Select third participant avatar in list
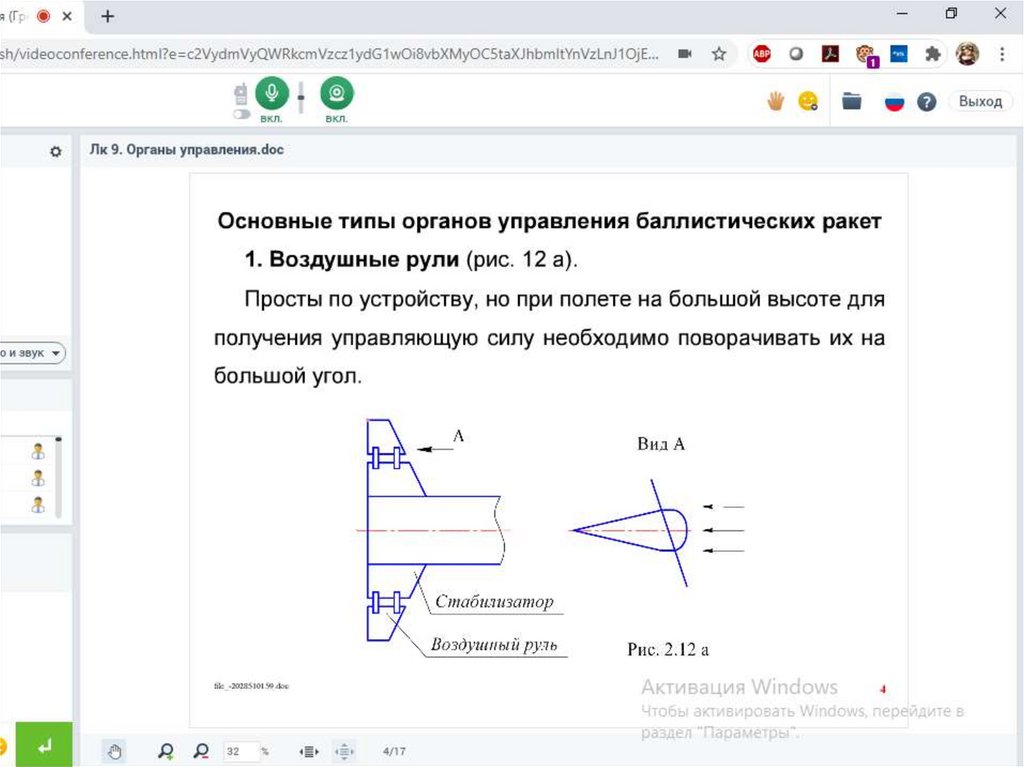This screenshot has width=1024, height=767. [x=38, y=505]
